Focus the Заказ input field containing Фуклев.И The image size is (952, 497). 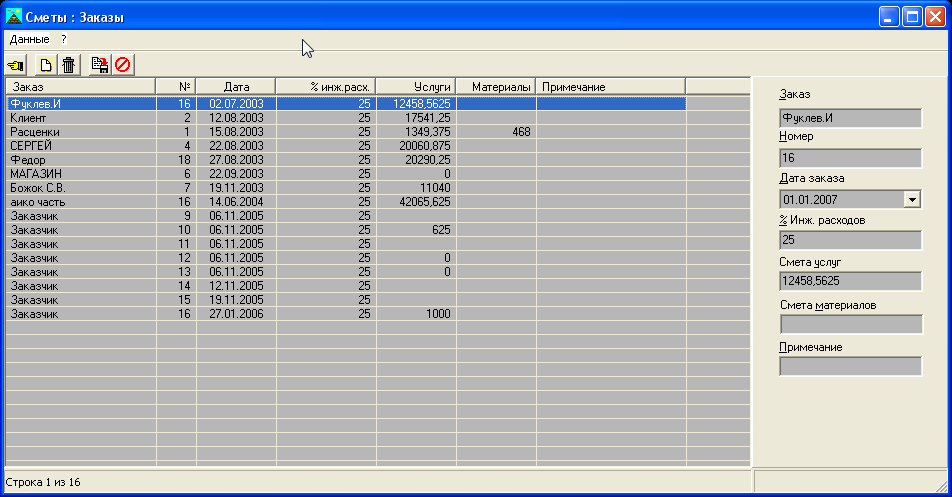click(x=850, y=118)
